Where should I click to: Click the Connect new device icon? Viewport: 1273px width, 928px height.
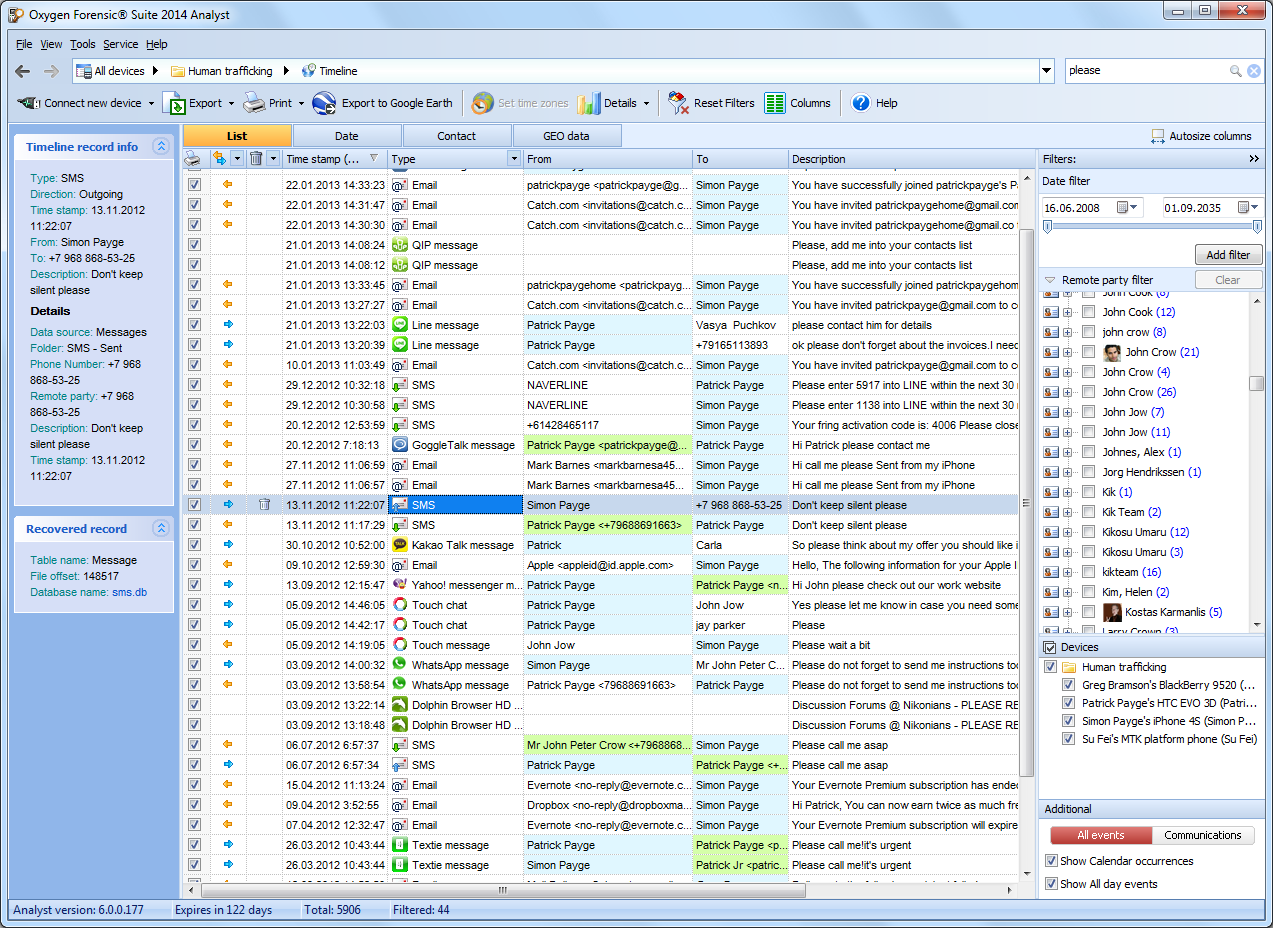(29, 103)
